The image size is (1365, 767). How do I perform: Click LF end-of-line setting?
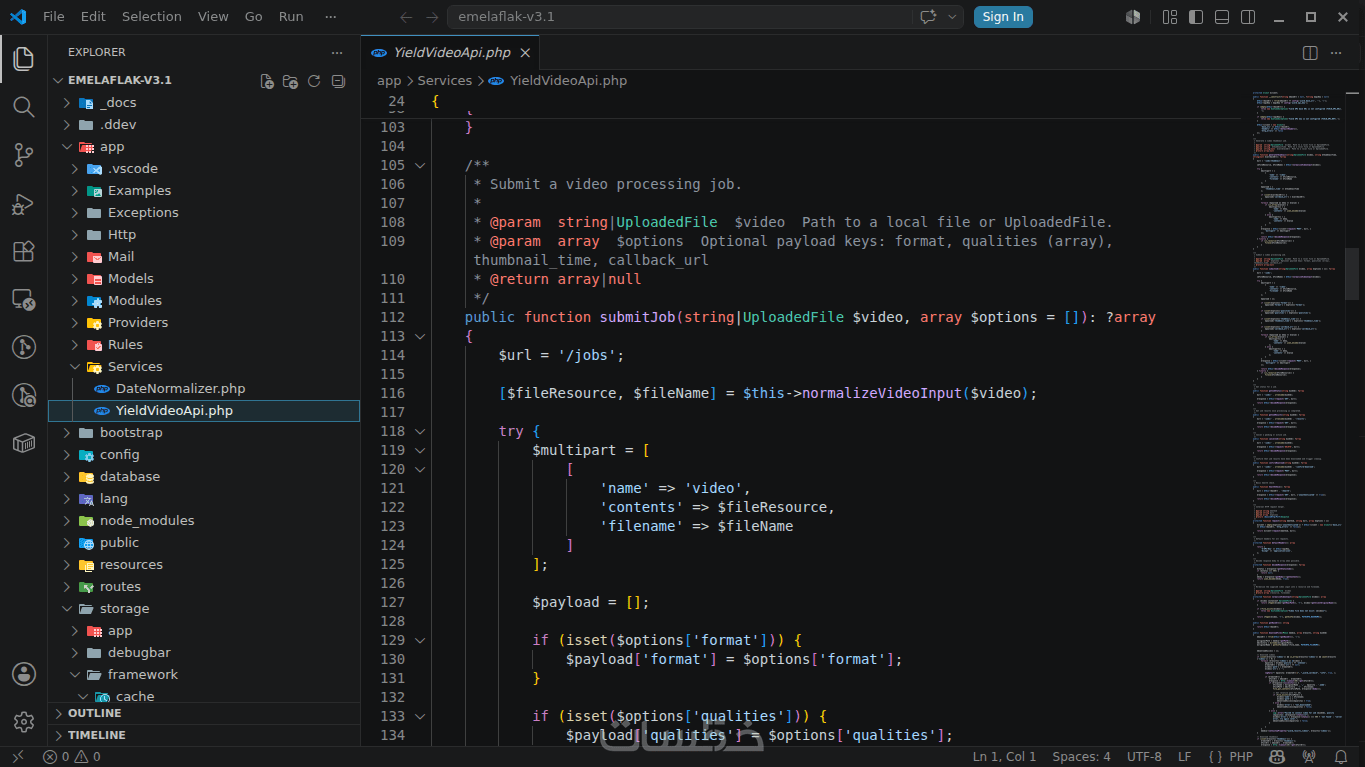(1185, 757)
